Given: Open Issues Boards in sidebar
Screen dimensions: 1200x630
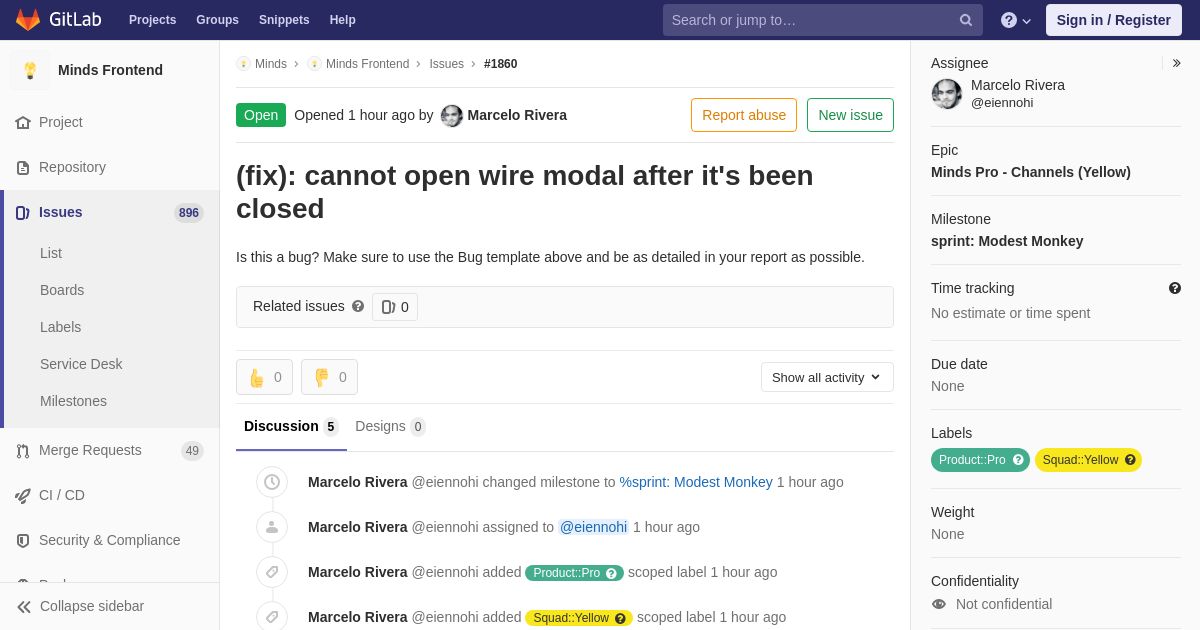Looking at the screenshot, I should click(62, 290).
